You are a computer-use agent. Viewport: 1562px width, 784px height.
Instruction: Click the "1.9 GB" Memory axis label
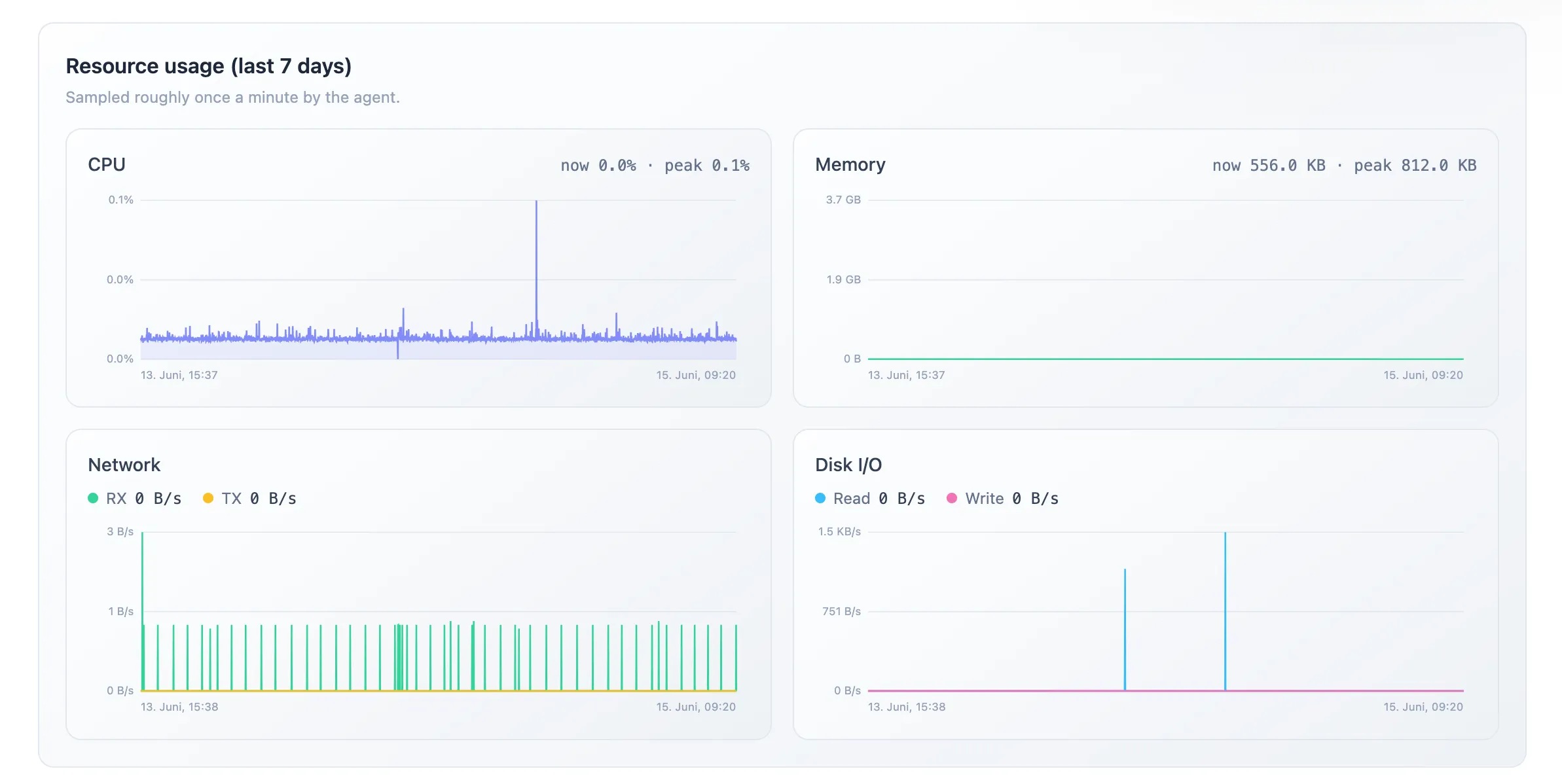843,279
